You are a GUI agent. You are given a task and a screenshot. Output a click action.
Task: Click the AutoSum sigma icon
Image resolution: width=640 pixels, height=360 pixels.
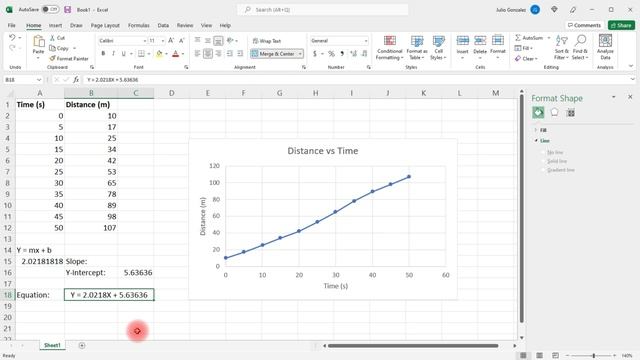(x=518, y=38)
